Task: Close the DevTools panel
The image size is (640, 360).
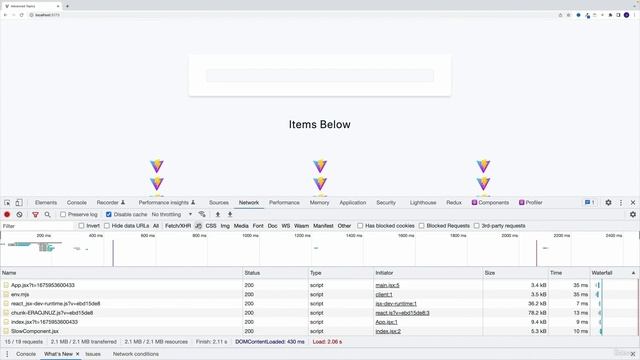Action: point(633,202)
